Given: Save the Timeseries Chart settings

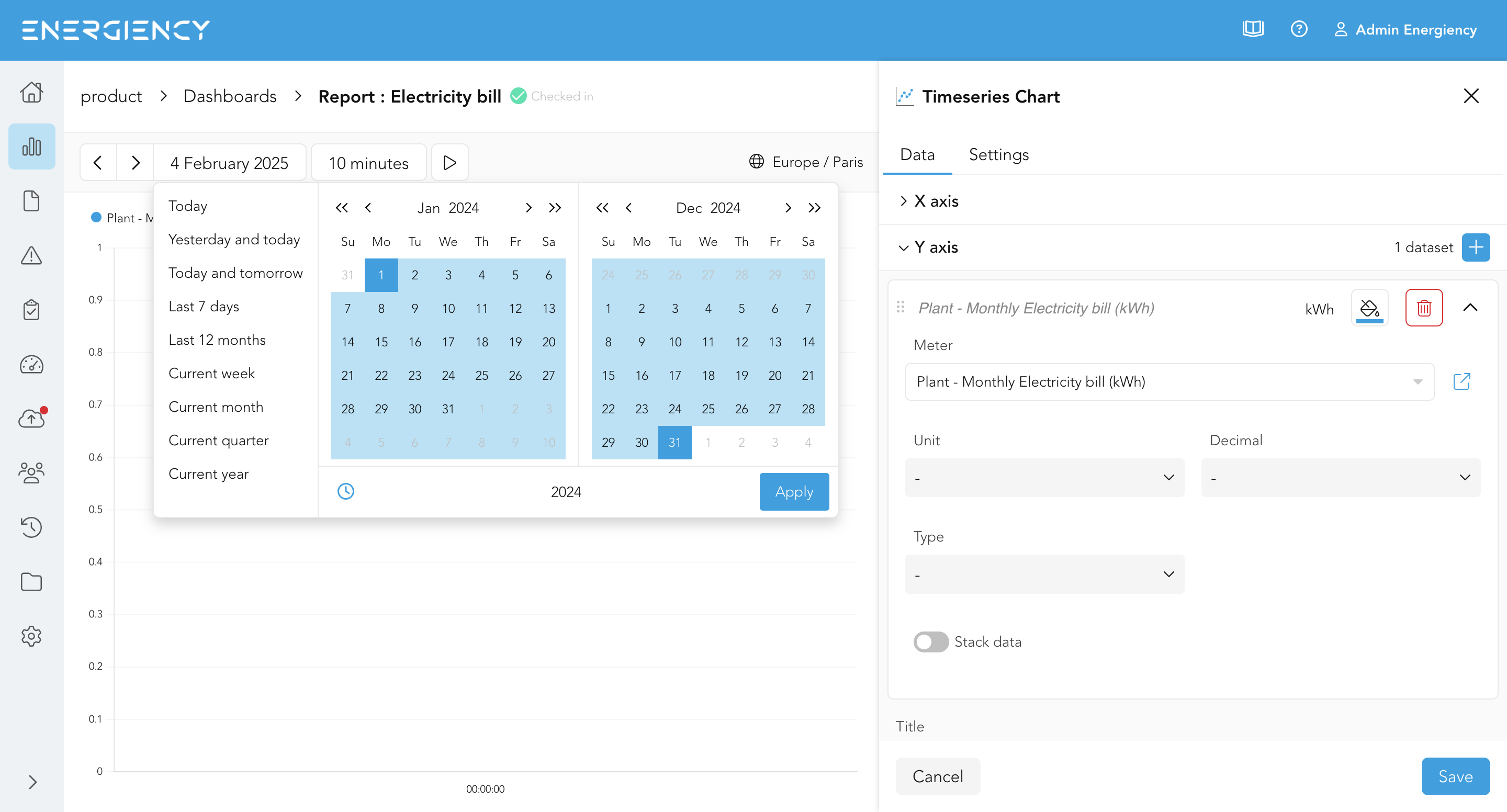Looking at the screenshot, I should coord(1455,776).
